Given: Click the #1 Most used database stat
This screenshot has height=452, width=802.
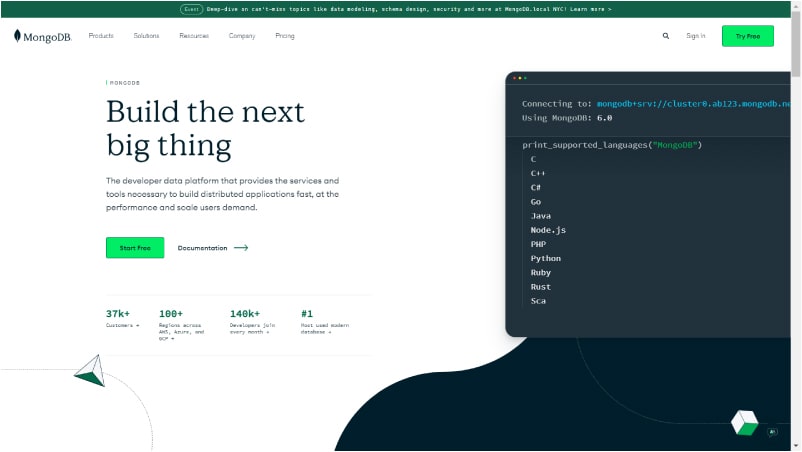Looking at the screenshot, I should (x=325, y=322).
